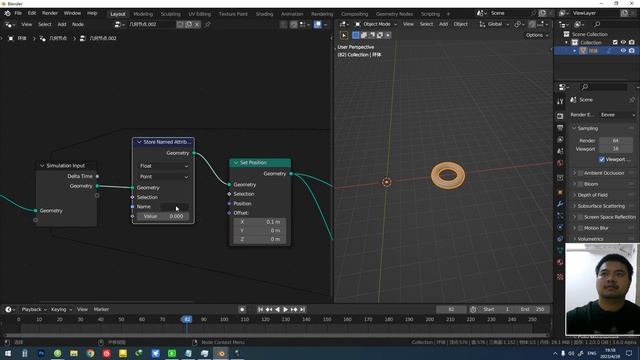Open the node editor type selector icon

point(9,24)
